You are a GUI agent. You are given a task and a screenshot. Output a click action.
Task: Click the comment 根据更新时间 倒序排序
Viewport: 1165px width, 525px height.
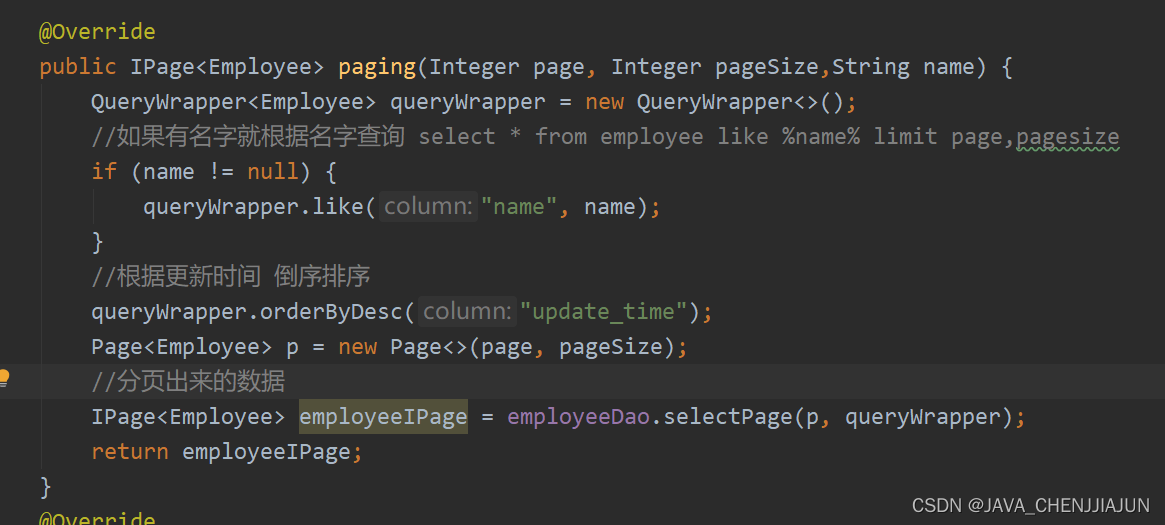click(x=231, y=277)
